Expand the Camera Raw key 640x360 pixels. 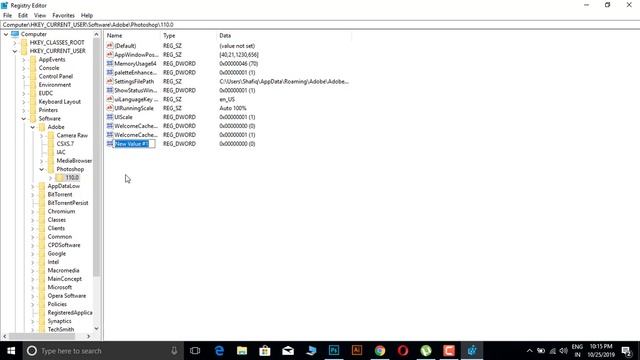pos(42,136)
